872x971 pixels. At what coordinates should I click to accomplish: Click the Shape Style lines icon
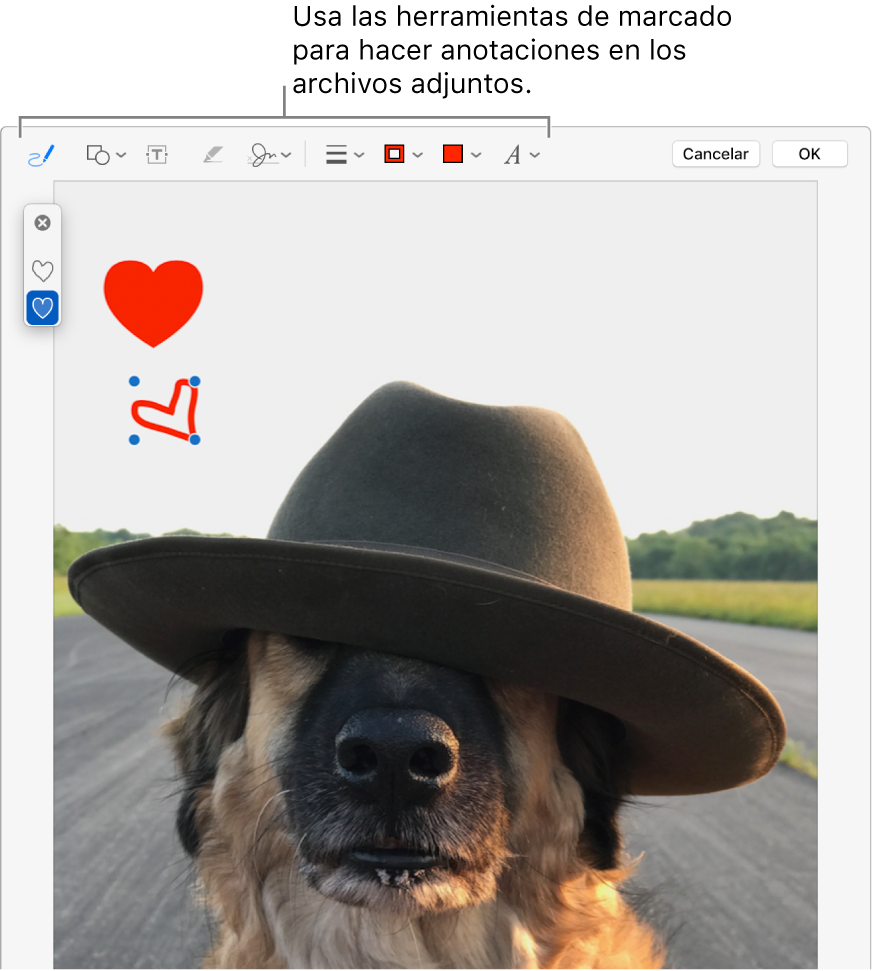pyautogui.click(x=337, y=155)
